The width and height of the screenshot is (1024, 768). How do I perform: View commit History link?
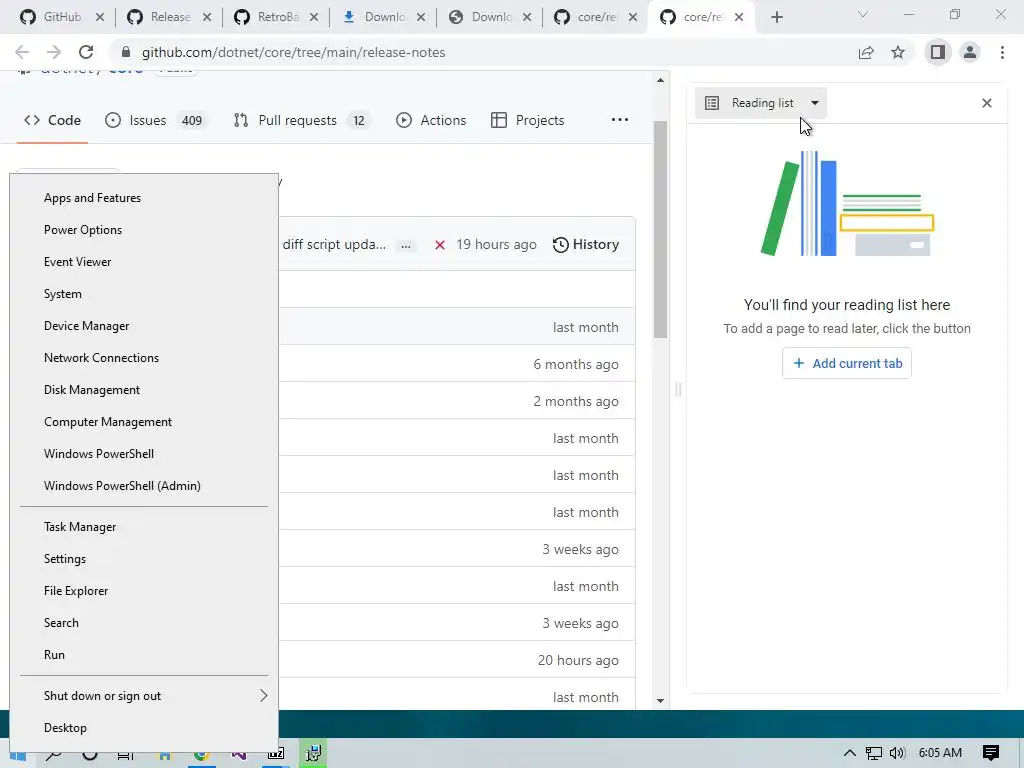[586, 244]
